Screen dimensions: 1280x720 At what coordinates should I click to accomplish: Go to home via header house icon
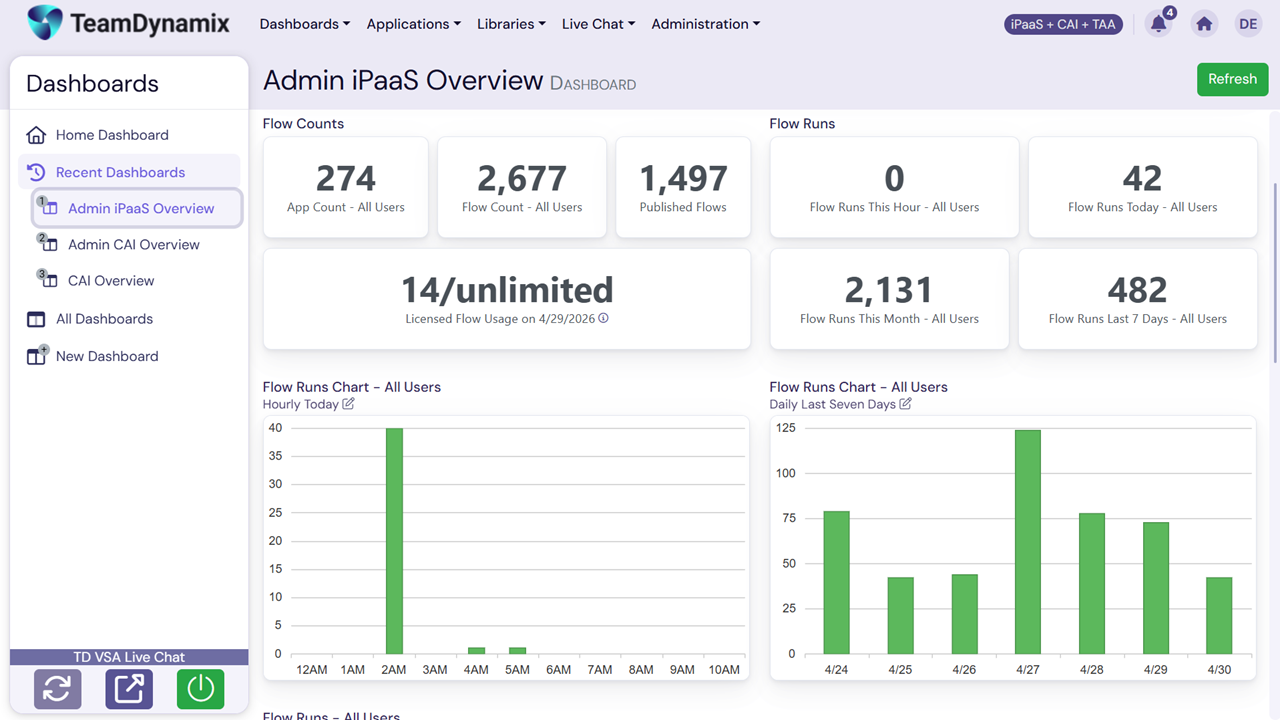point(1204,24)
